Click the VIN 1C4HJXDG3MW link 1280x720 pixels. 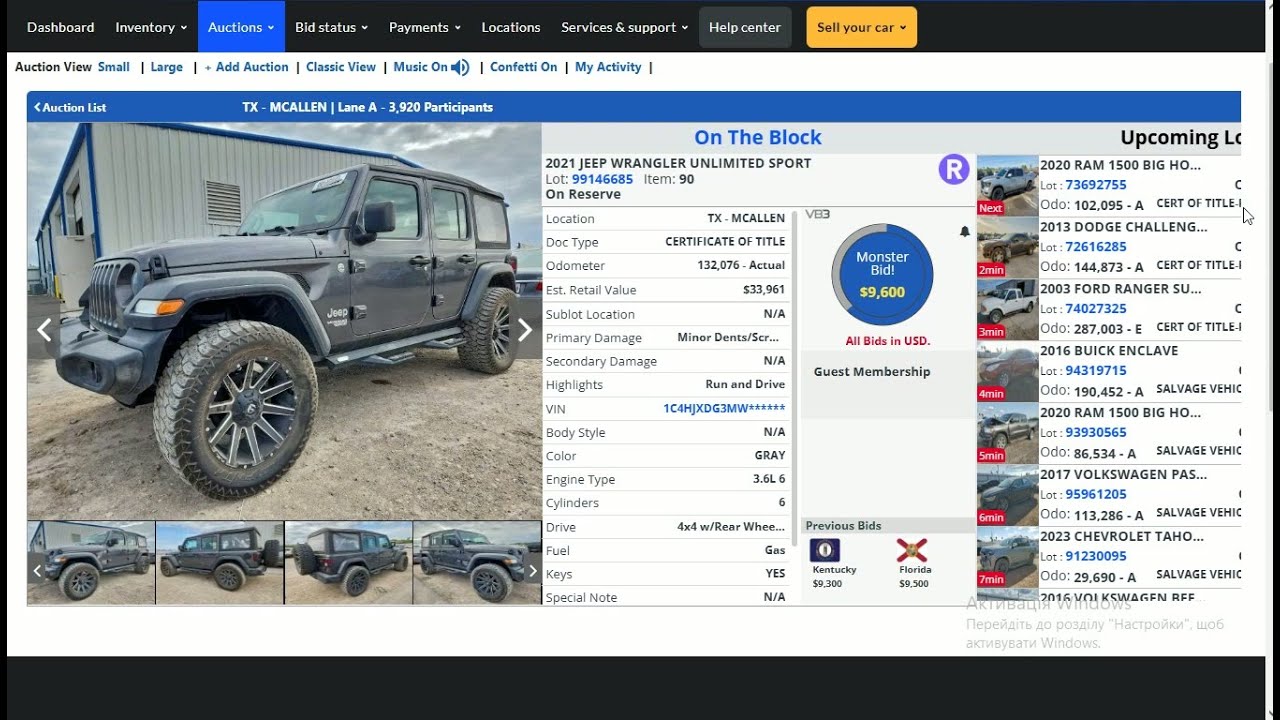(x=724, y=408)
